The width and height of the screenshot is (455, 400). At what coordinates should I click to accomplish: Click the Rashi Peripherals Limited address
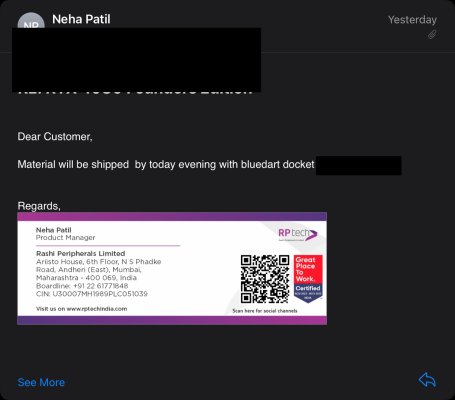point(98,270)
